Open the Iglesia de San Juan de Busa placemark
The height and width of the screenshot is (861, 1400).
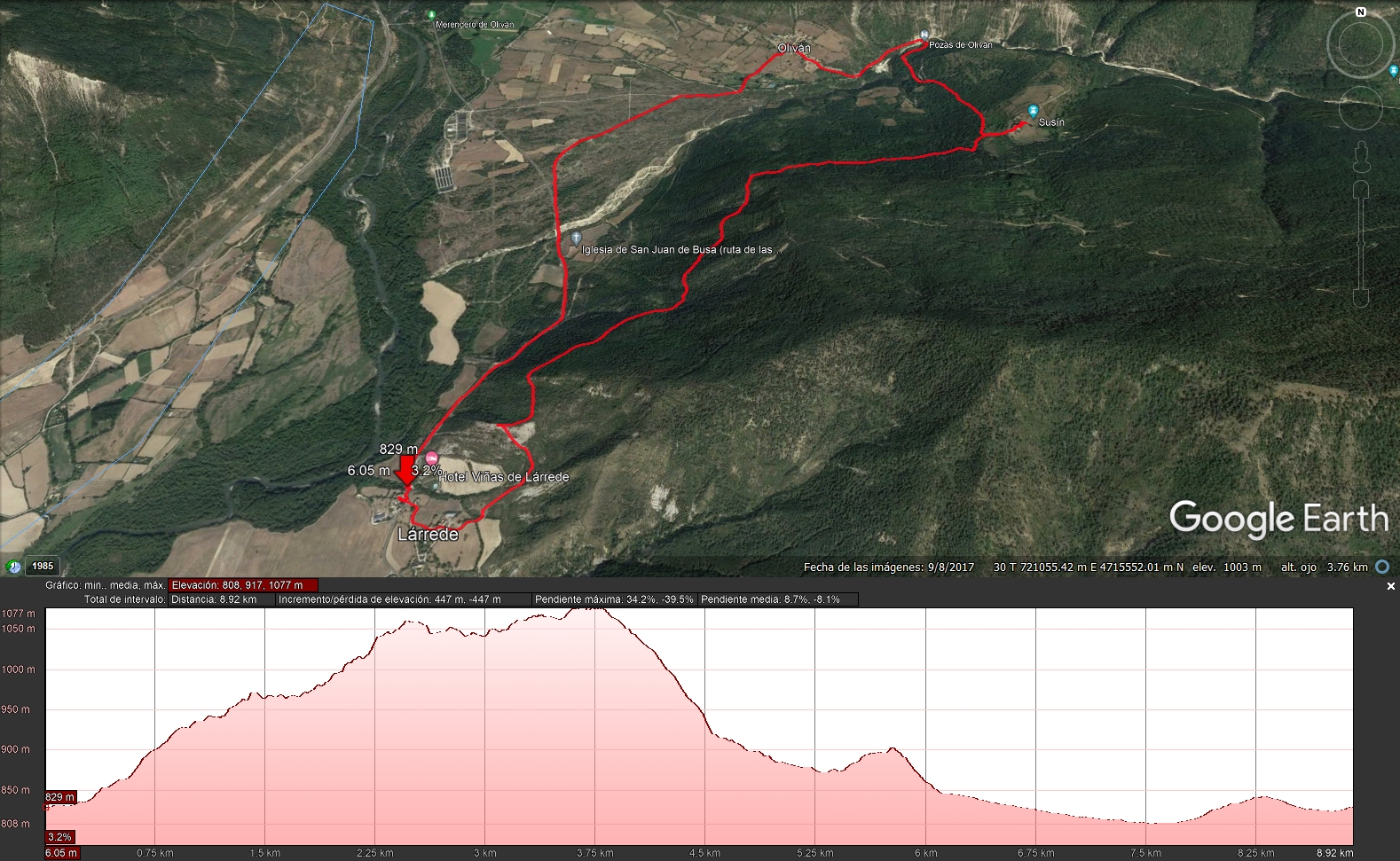(x=576, y=238)
